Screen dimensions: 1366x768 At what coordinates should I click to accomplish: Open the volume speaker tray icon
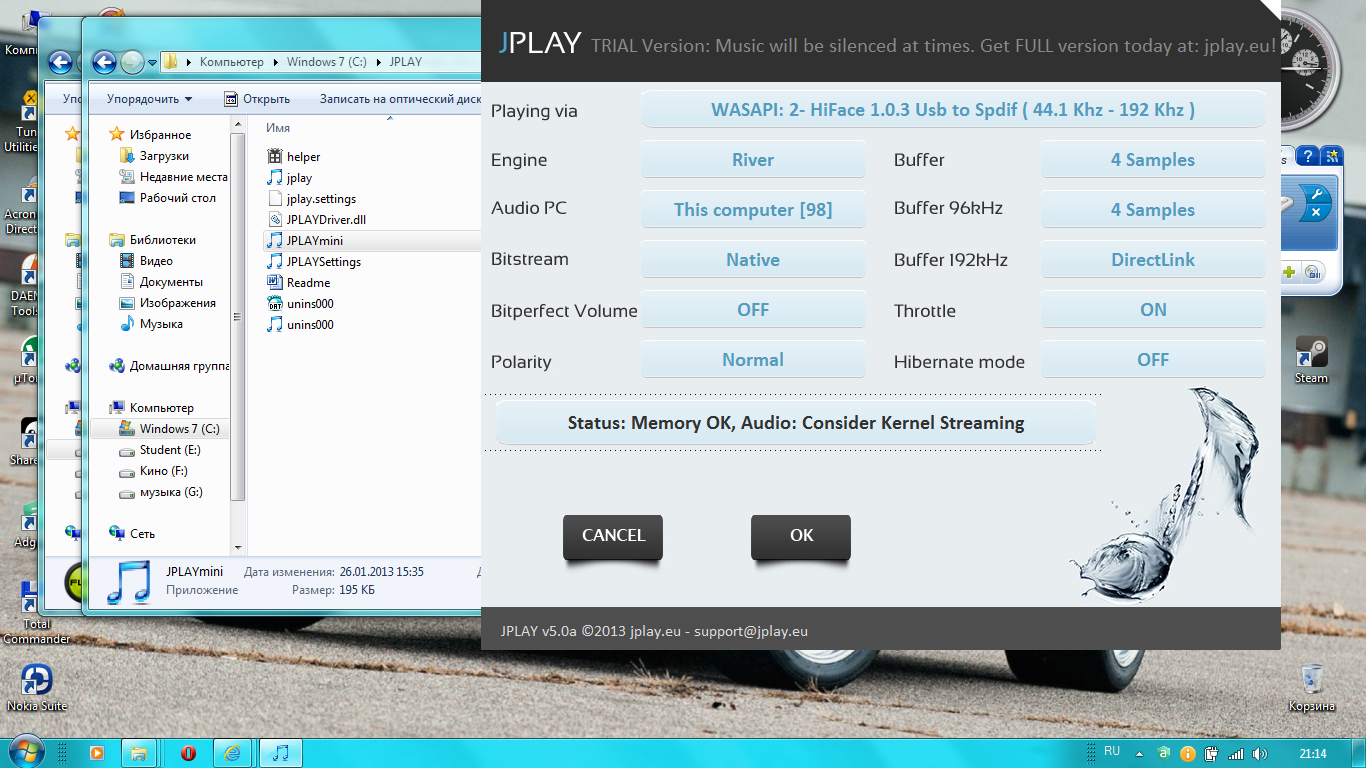[1260, 754]
